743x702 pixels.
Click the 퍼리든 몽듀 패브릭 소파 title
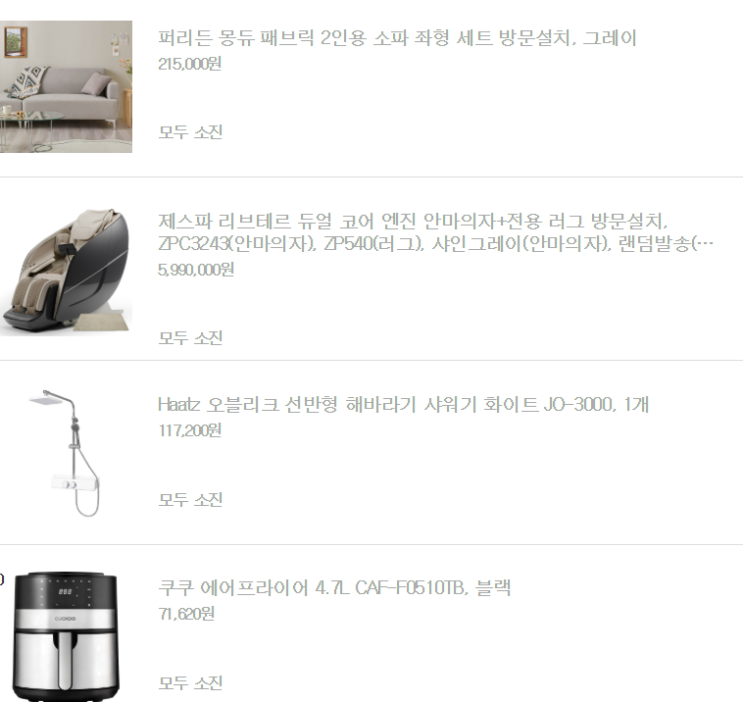397,38
